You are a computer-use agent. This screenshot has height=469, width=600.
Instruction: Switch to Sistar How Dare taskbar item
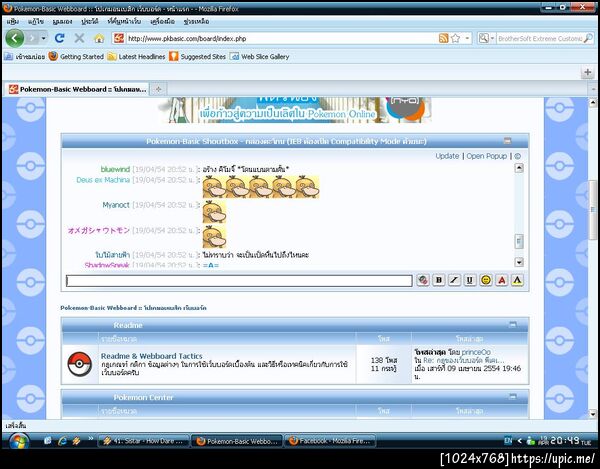point(144,441)
